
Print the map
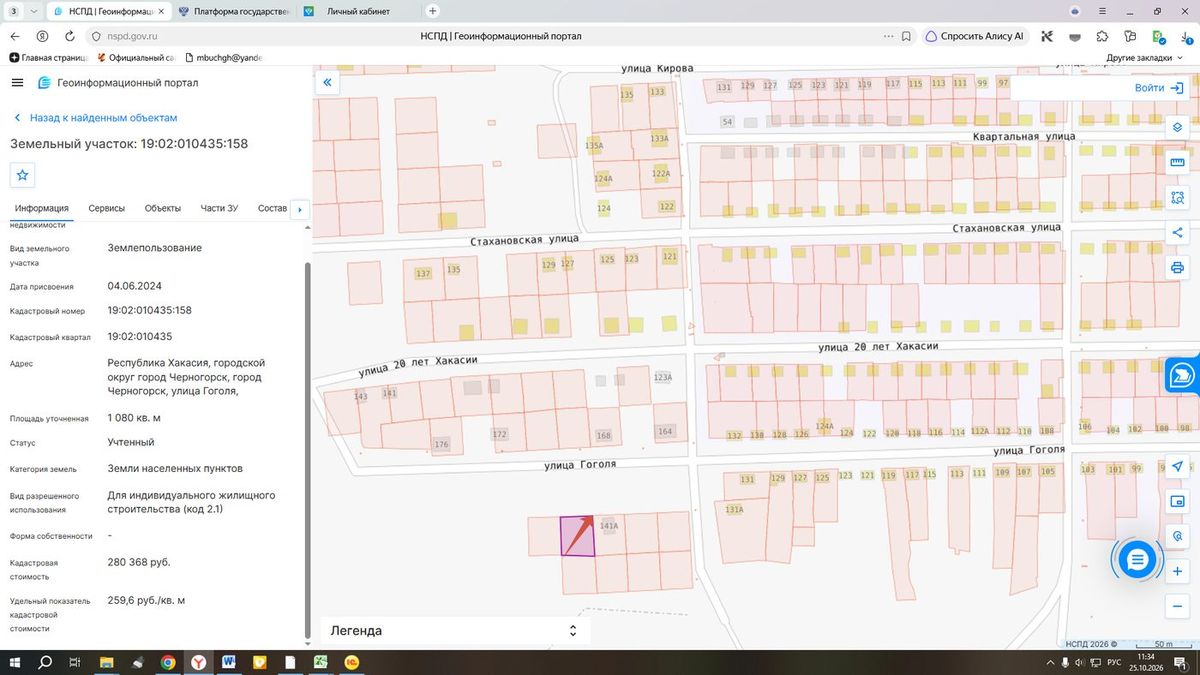[x=1177, y=268]
